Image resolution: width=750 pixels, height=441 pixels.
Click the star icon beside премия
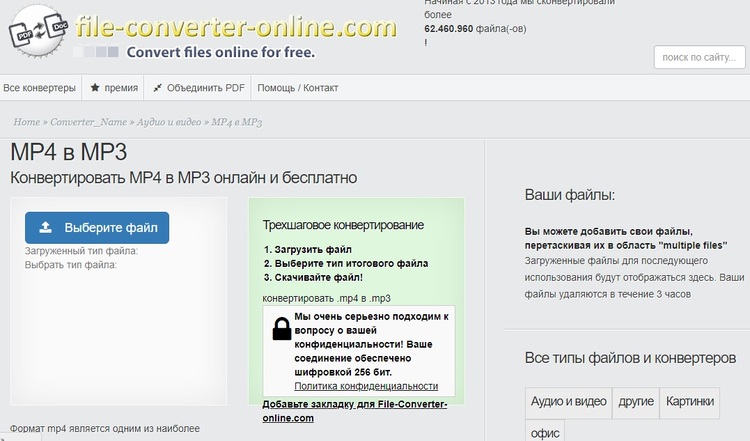[x=95, y=88]
